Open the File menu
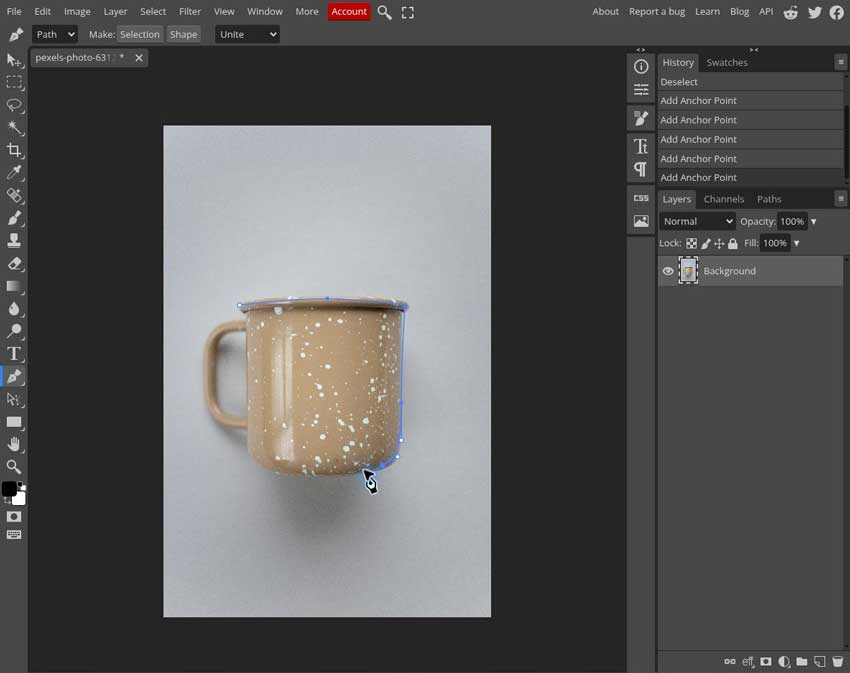Image resolution: width=850 pixels, height=673 pixels. coord(14,11)
